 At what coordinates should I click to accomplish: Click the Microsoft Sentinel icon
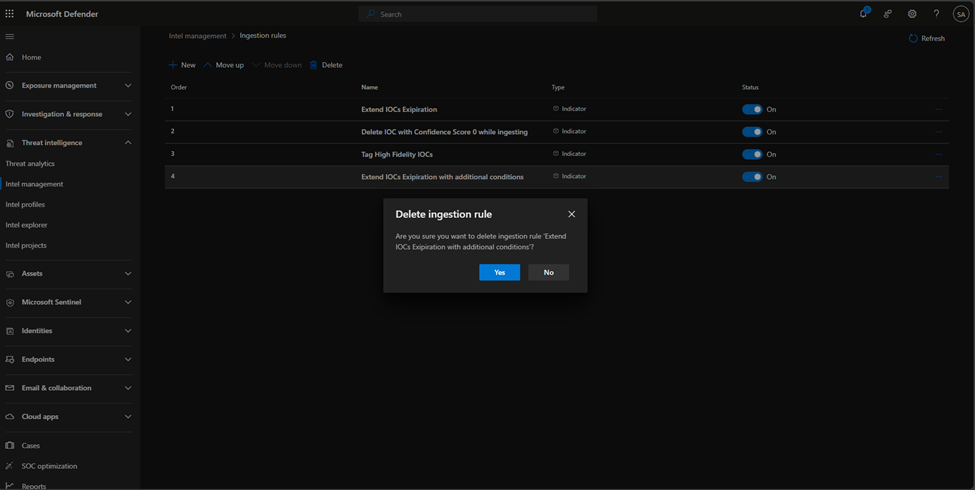9,302
